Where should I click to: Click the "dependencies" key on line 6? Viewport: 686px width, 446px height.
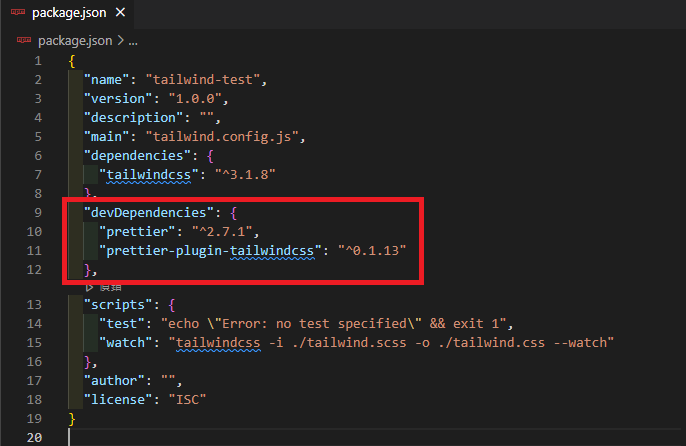137,156
